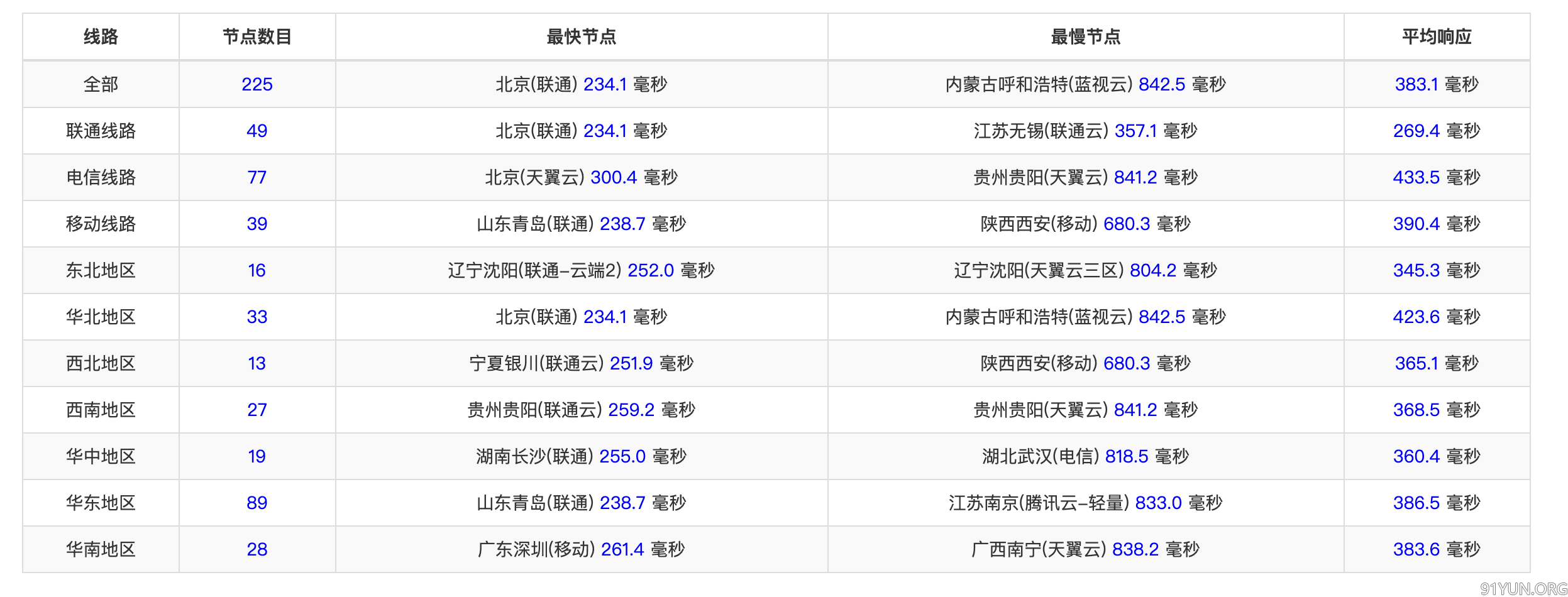
Task: Click node count 16 for 东北地区
Action: pyautogui.click(x=257, y=270)
